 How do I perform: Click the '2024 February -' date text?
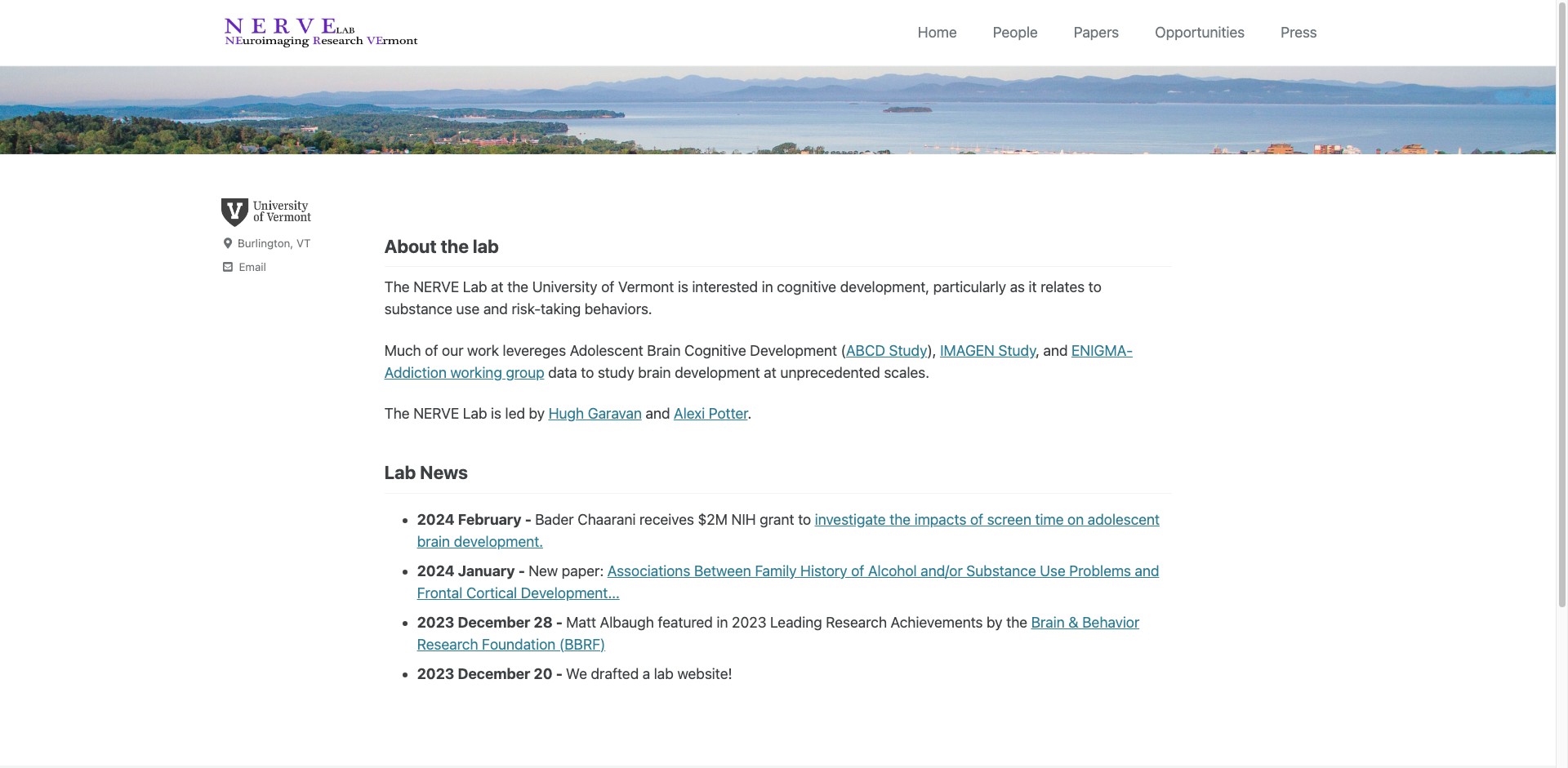pos(474,520)
